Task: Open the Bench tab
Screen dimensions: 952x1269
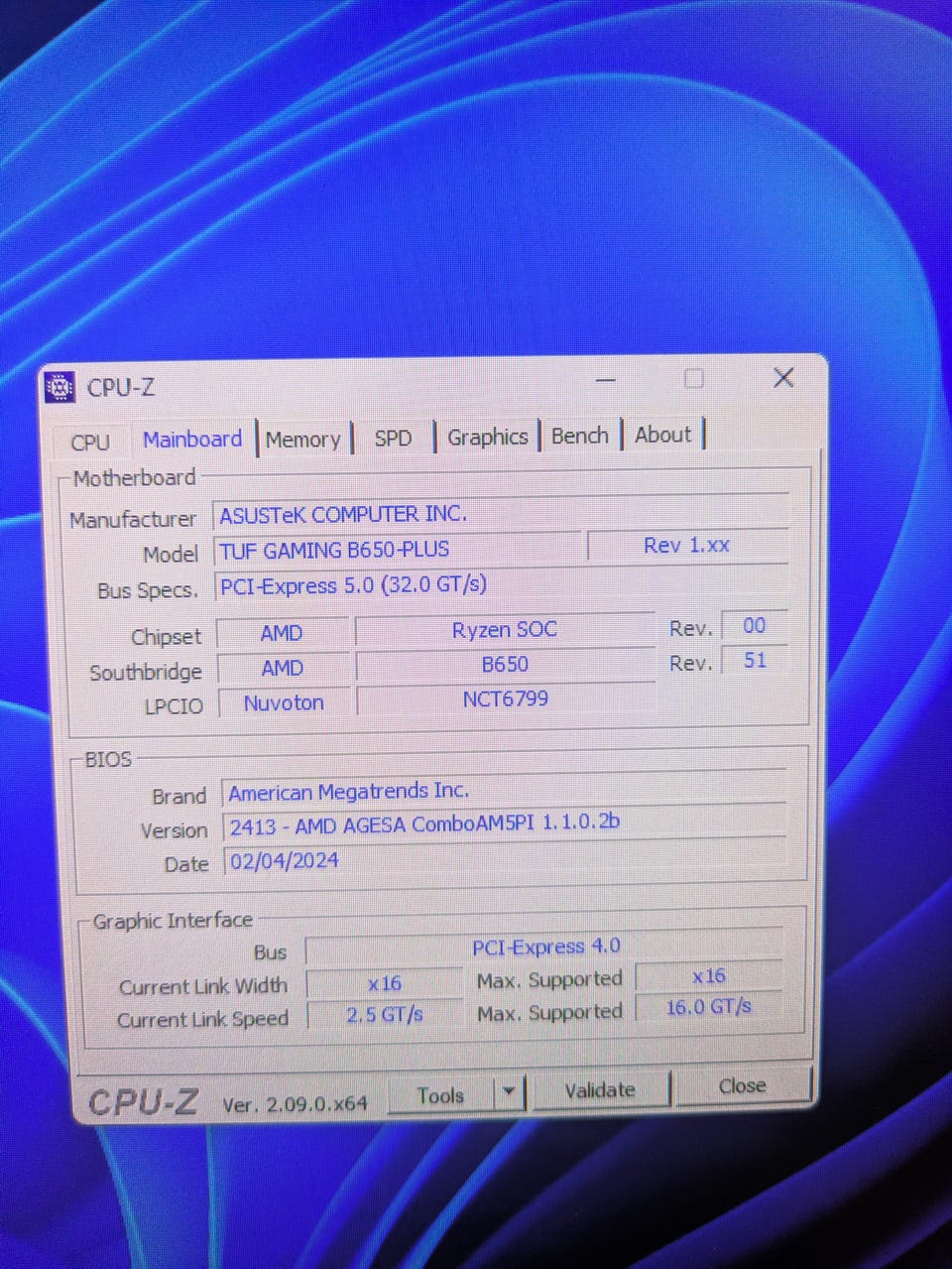Action: (580, 436)
